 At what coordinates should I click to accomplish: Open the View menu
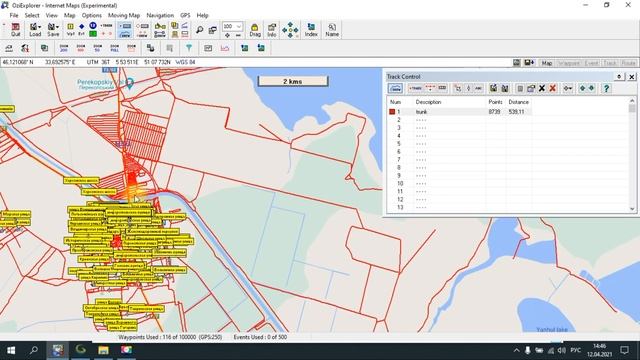(51, 15)
